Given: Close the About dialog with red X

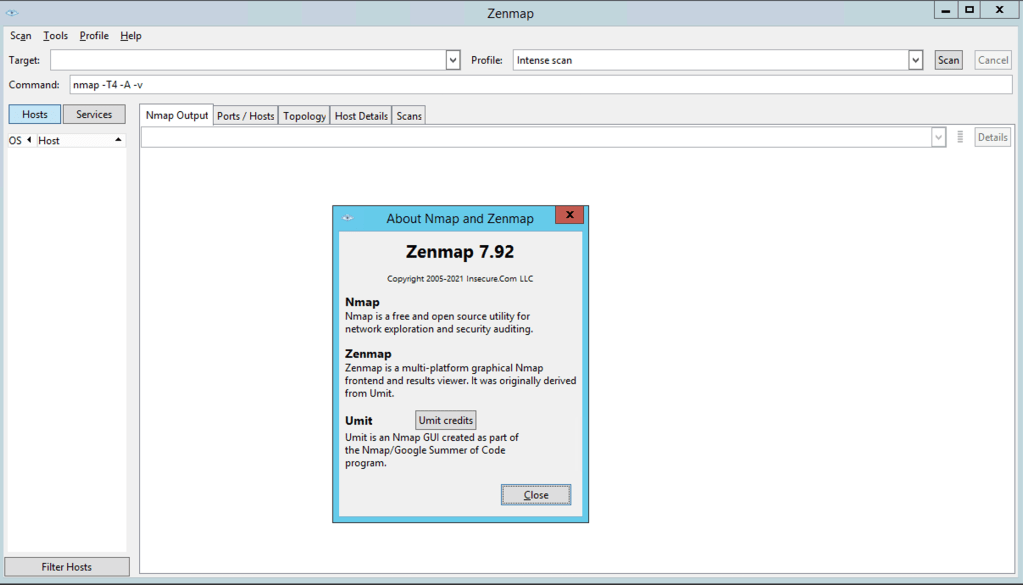Looking at the screenshot, I should 569,215.
